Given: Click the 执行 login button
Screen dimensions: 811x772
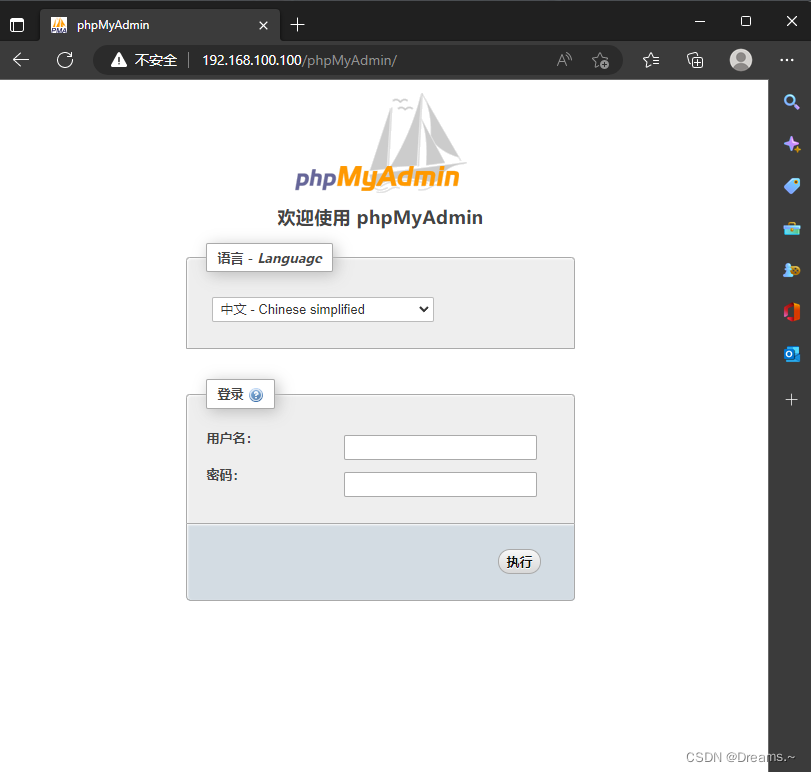Looking at the screenshot, I should point(519,561).
